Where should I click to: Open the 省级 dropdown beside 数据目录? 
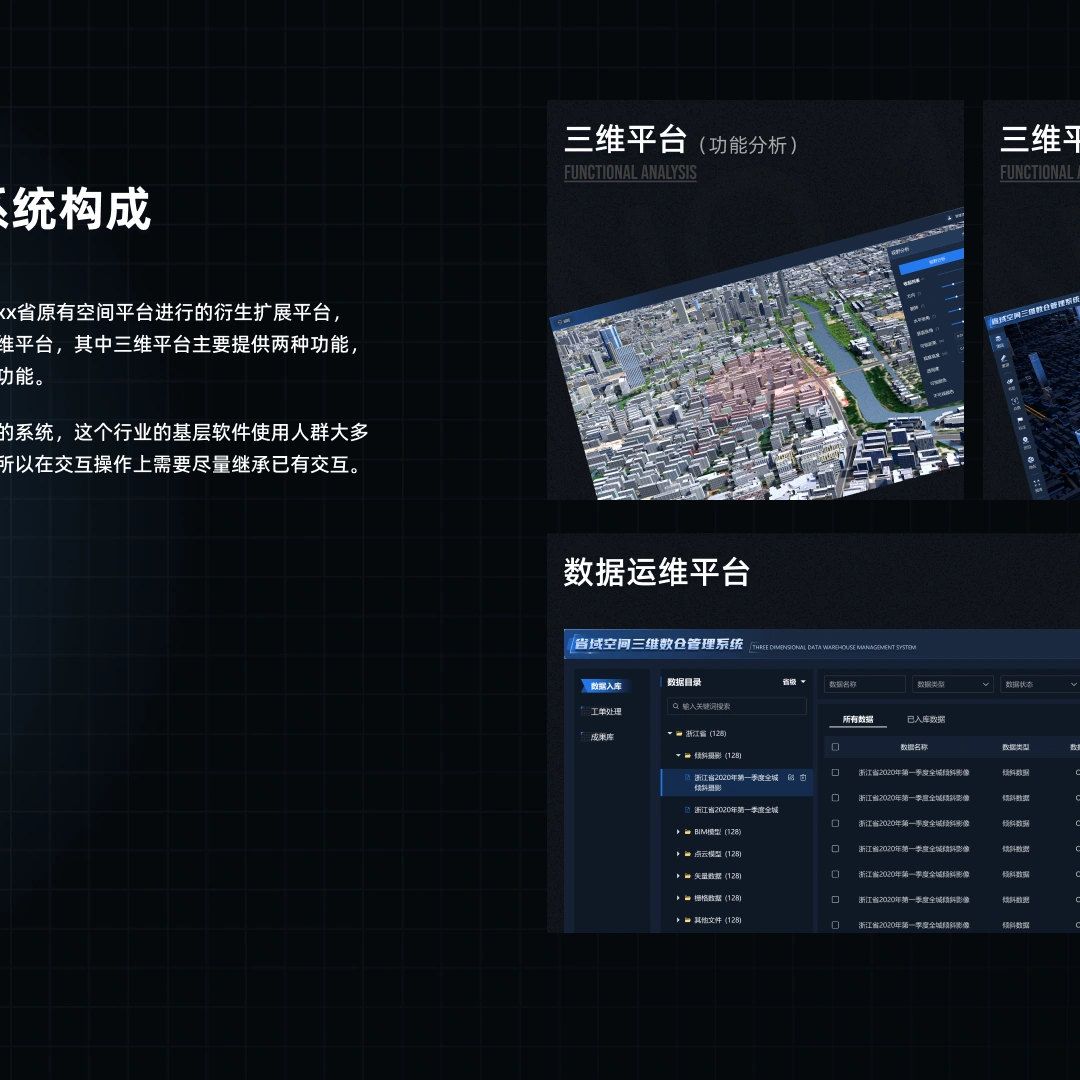794,682
